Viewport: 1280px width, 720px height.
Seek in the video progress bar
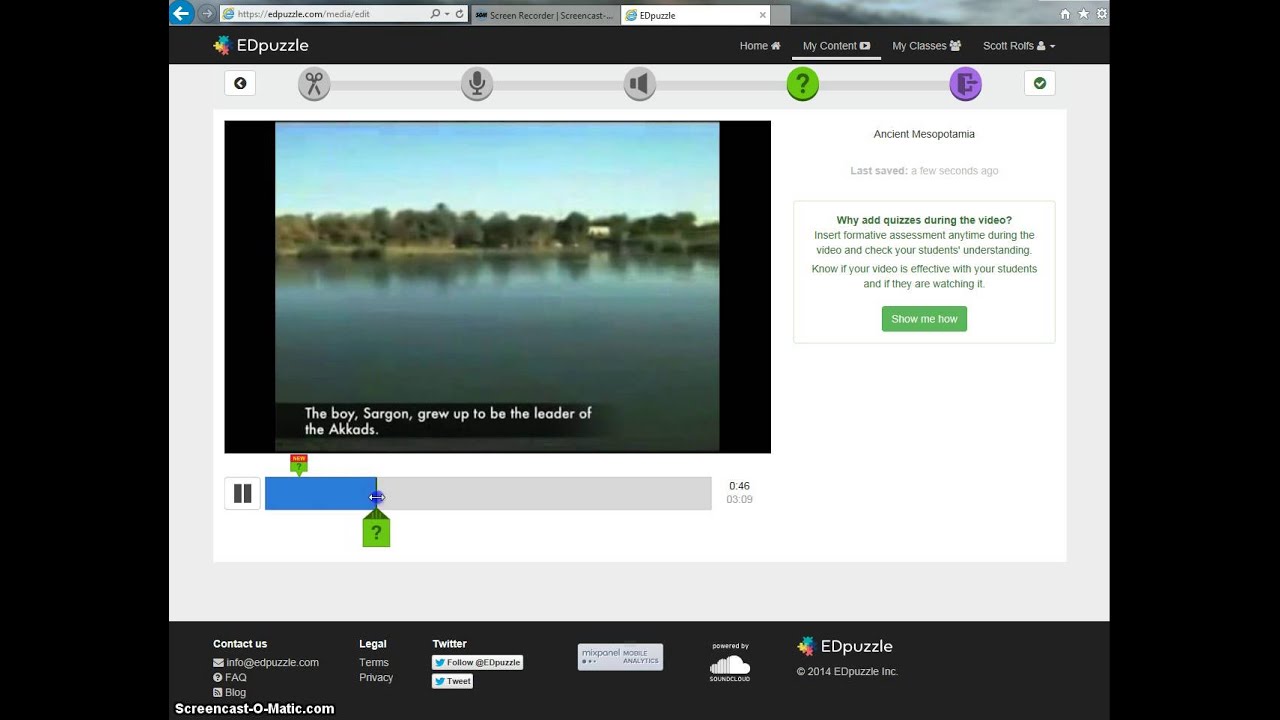(488, 493)
